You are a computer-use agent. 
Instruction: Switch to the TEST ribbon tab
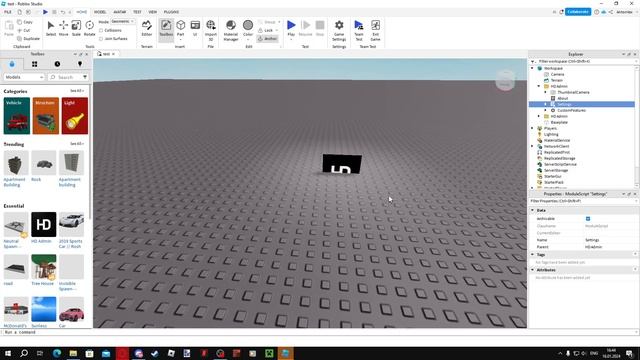point(137,12)
